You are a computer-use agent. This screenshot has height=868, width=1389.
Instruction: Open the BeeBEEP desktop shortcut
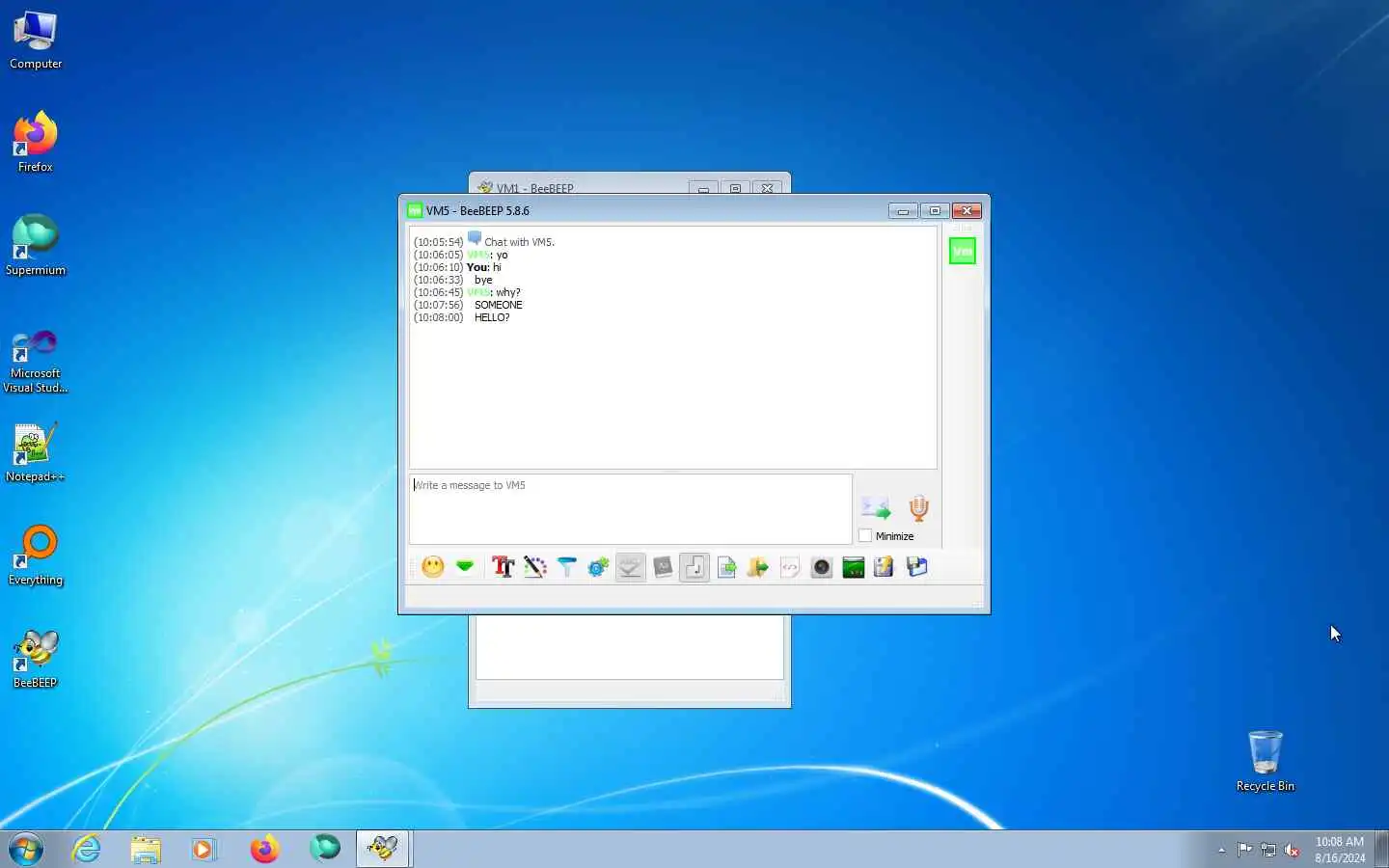point(36,660)
